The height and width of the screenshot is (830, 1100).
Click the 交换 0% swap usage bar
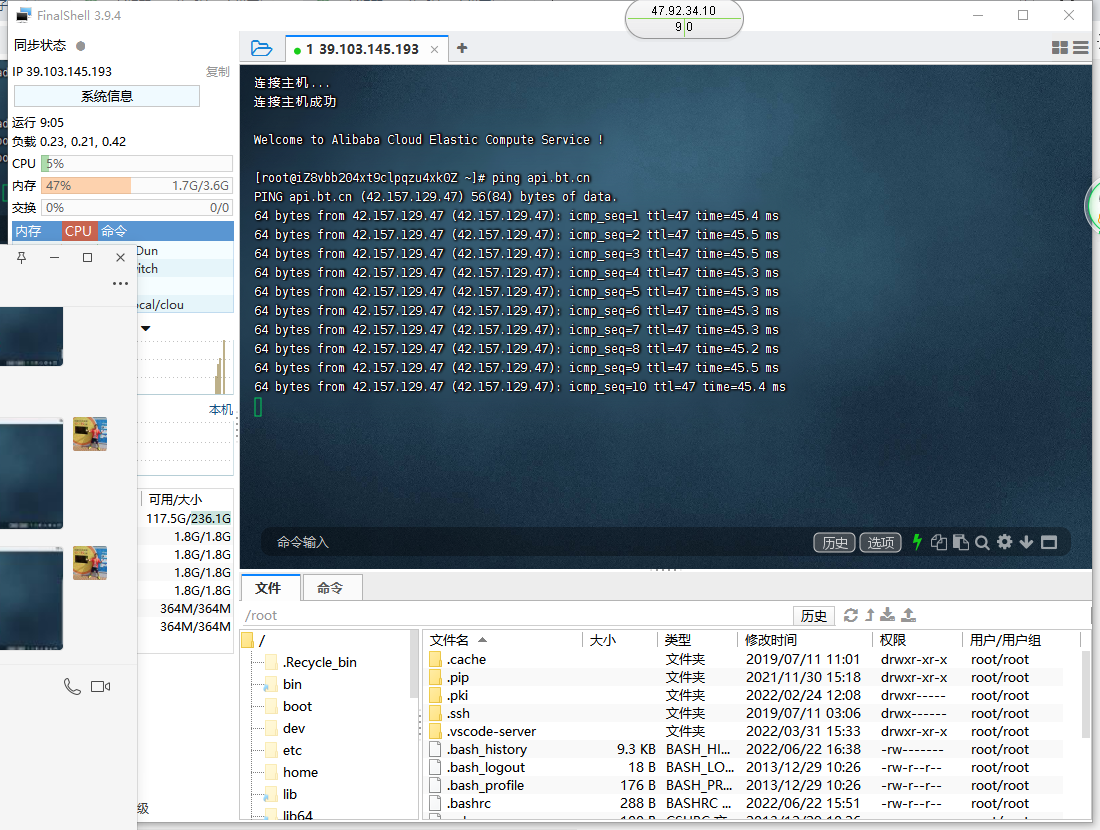(x=137, y=208)
